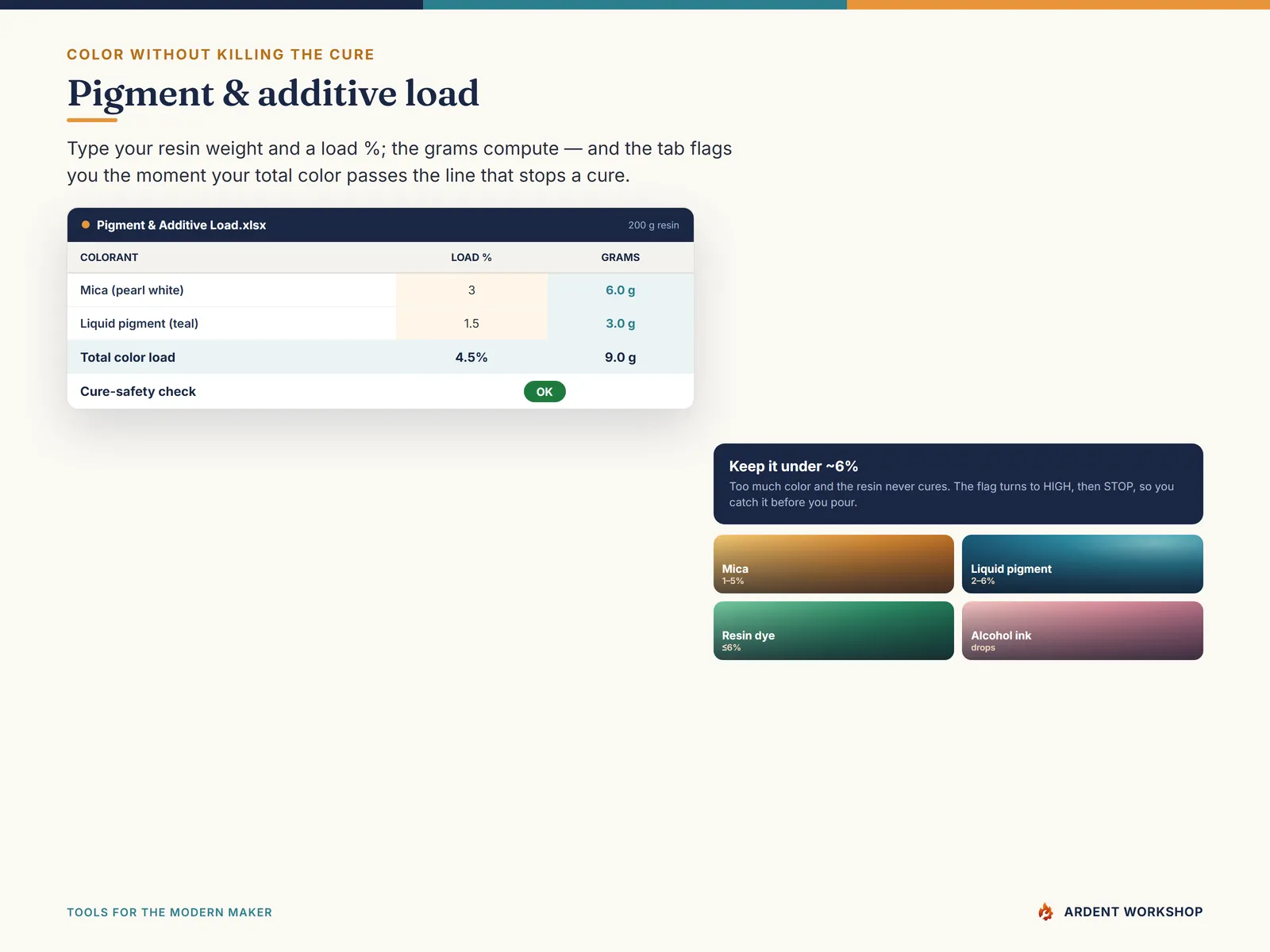
Task: Click the Pigment & Additive Load.xlsx title
Action: pos(181,225)
